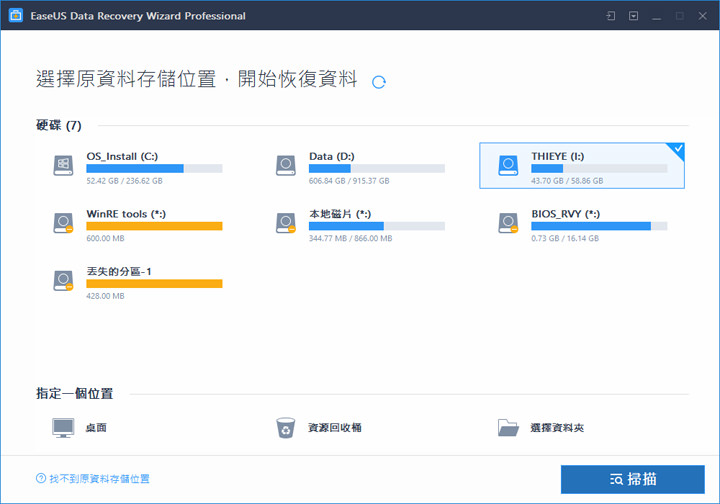The height and width of the screenshot is (504, 720).
Task: Click the OS_Install (C:) usage bar
Action: 154,169
